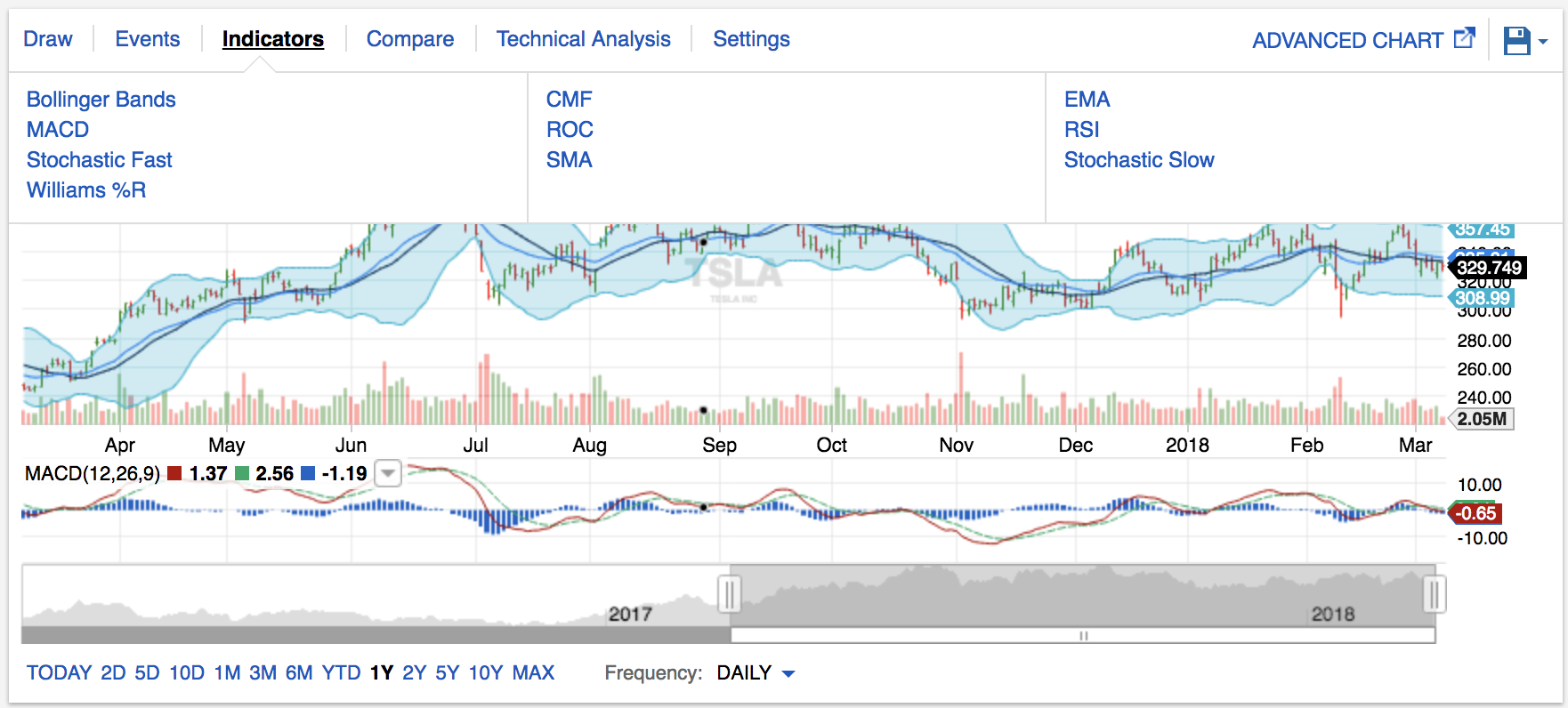Click the external-link icon beside Advanced Chart
The width and height of the screenshot is (1568, 708).
click(1464, 38)
